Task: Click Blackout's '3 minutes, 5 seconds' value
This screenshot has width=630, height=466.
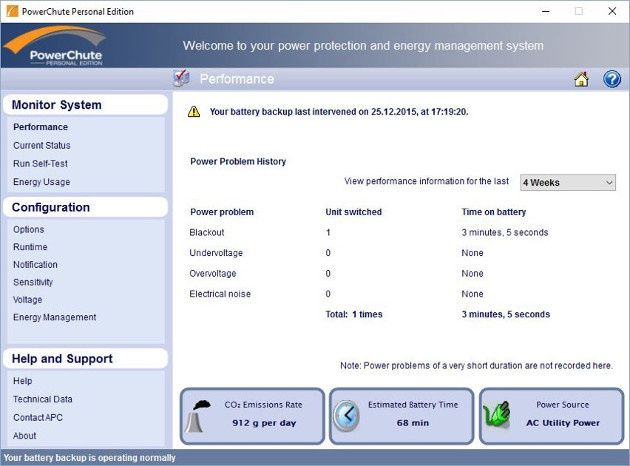Action: tap(505, 233)
